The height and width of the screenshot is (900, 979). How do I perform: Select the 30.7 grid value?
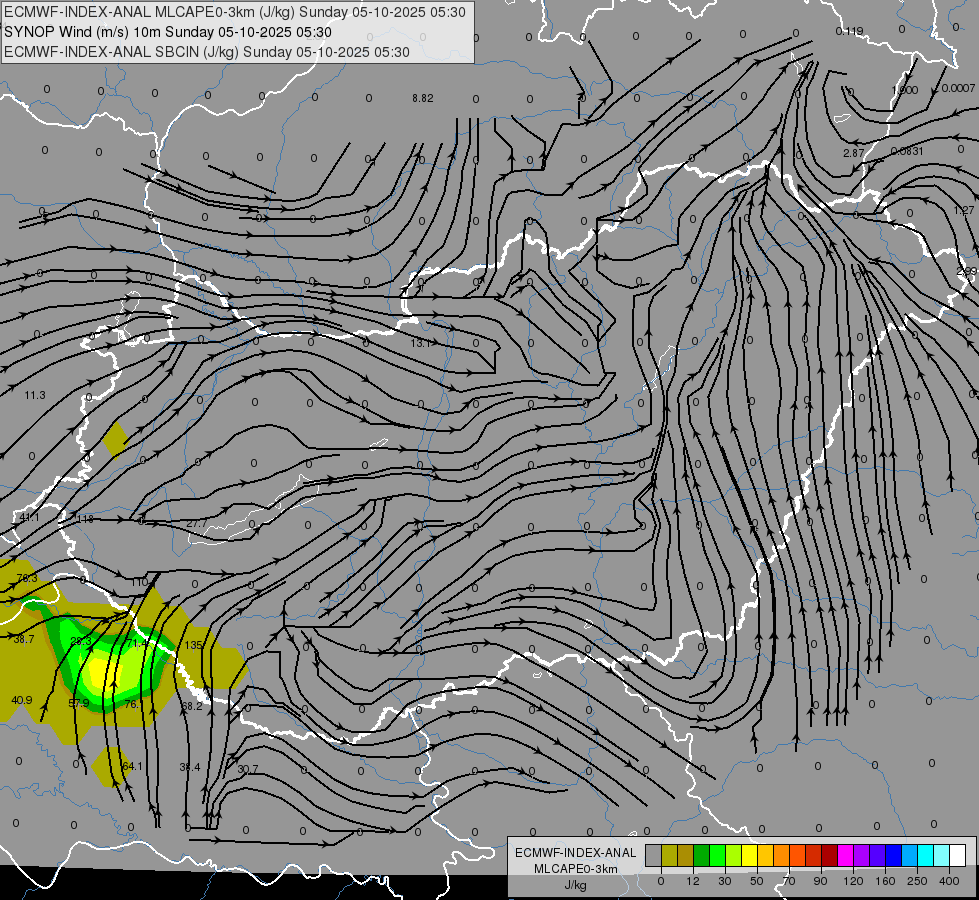[x=248, y=769]
